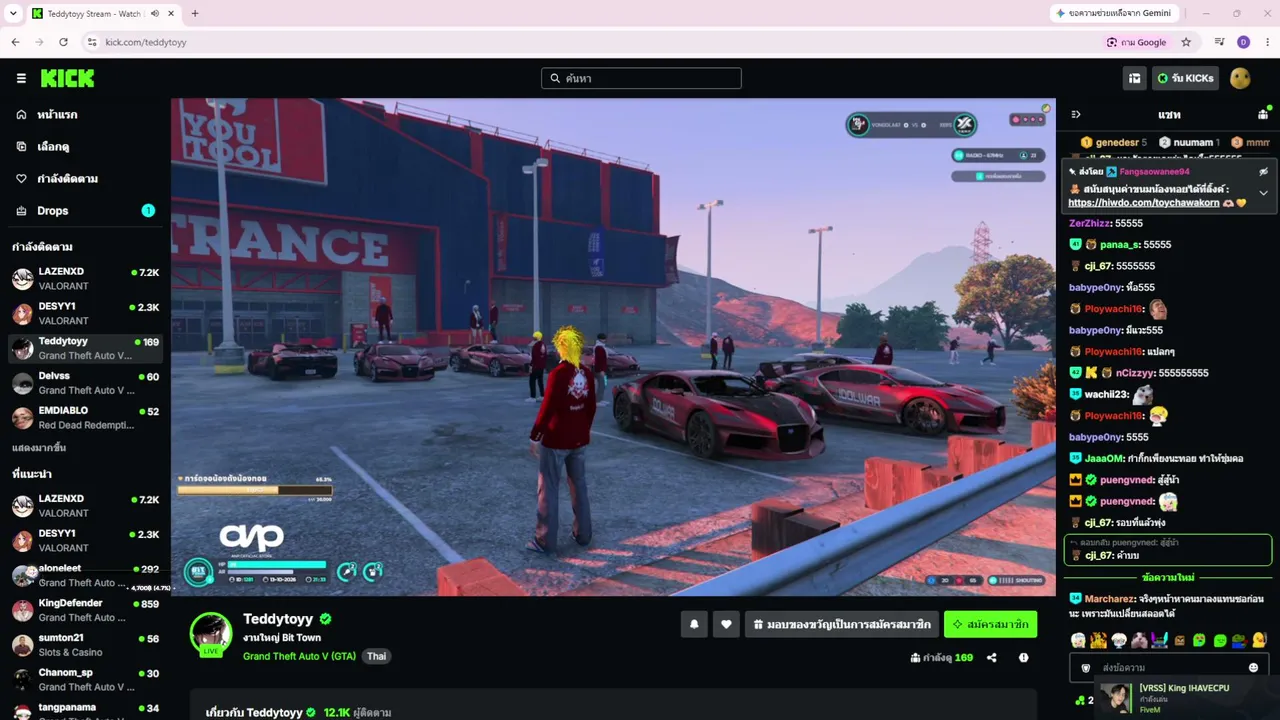The image size is (1280, 720).
Task: Click the panaa_s chat username
Action: click(1120, 245)
